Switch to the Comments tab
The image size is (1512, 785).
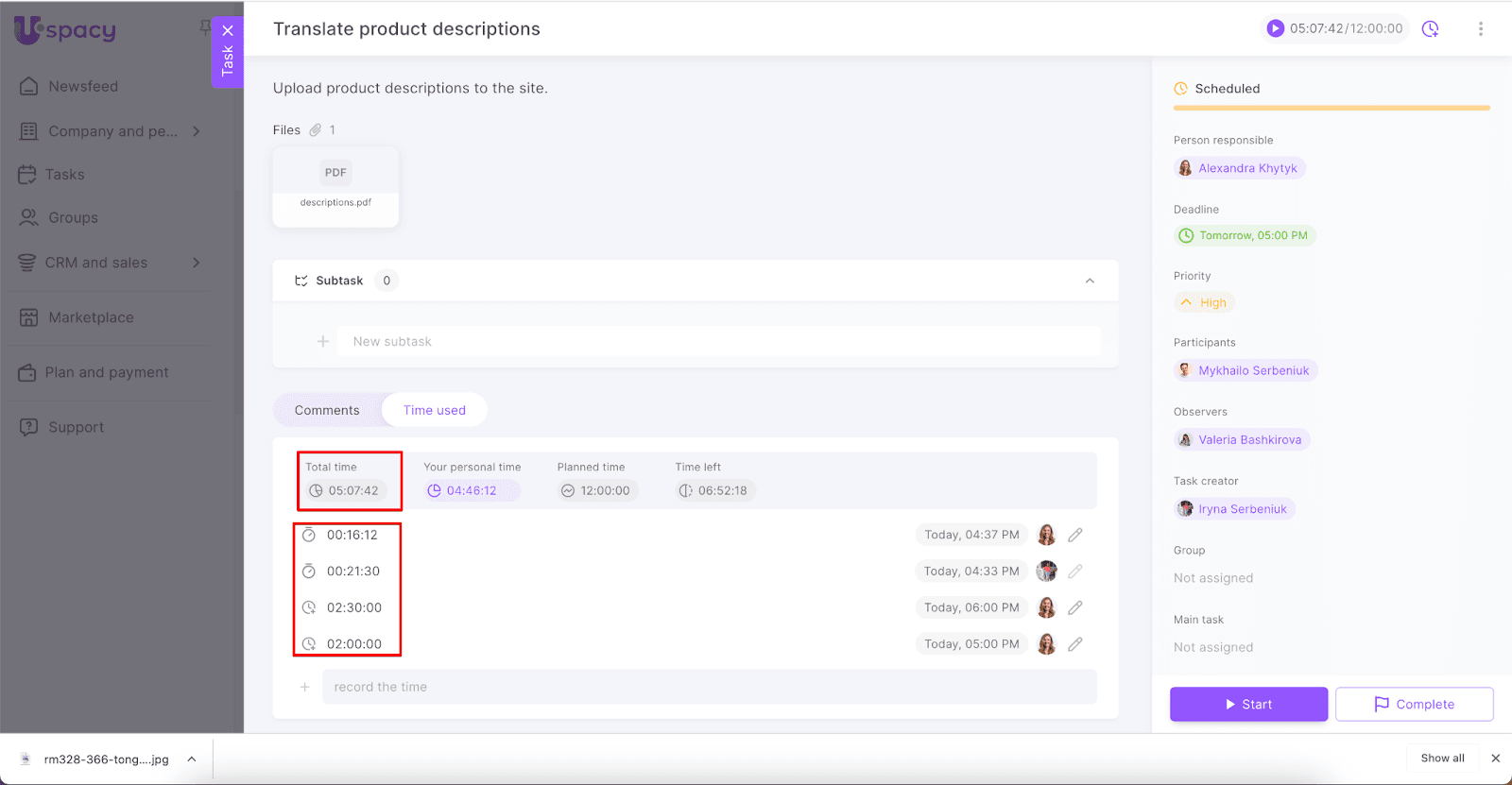click(x=327, y=410)
